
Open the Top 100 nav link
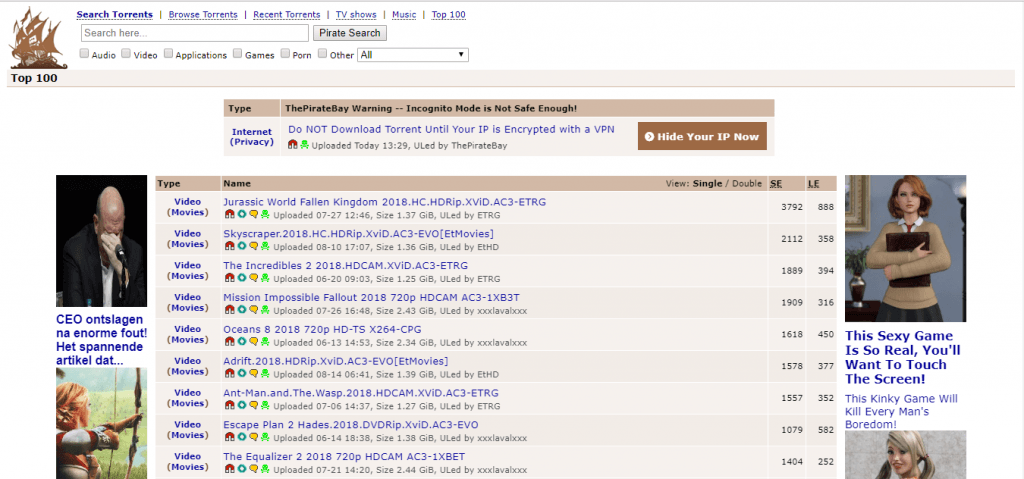tap(449, 14)
